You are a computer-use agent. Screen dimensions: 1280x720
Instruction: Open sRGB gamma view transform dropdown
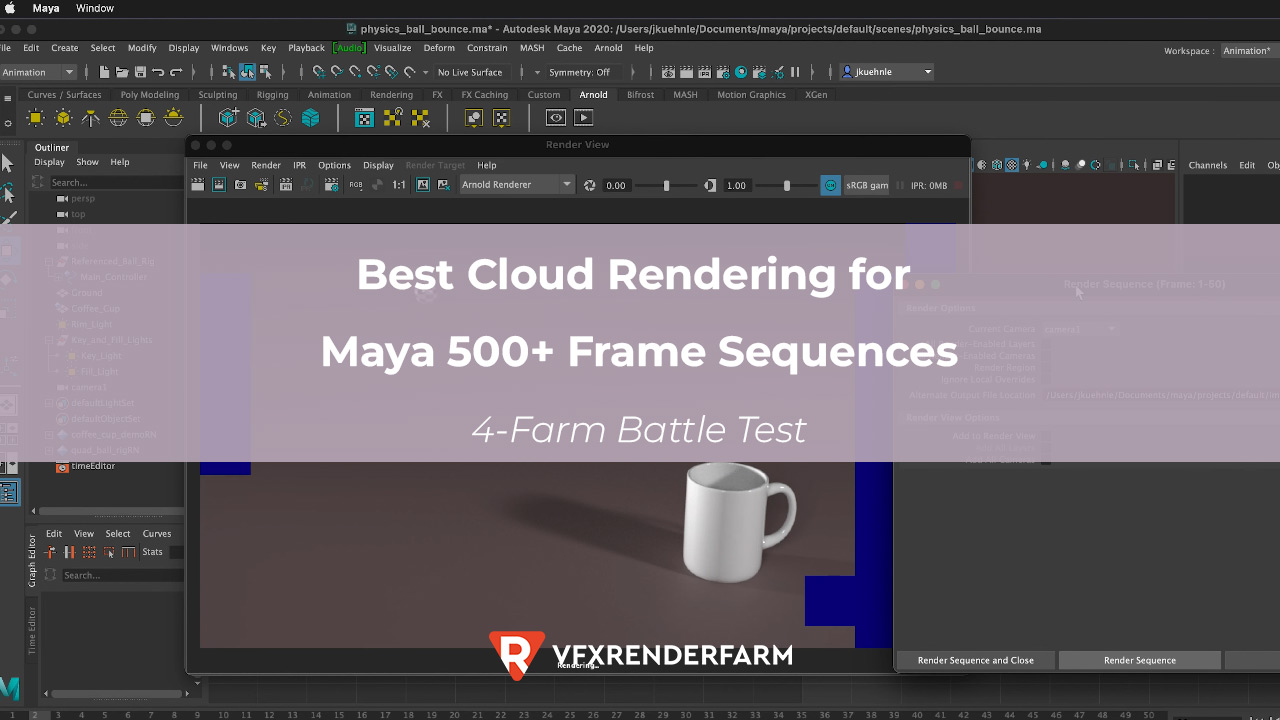[x=866, y=185]
